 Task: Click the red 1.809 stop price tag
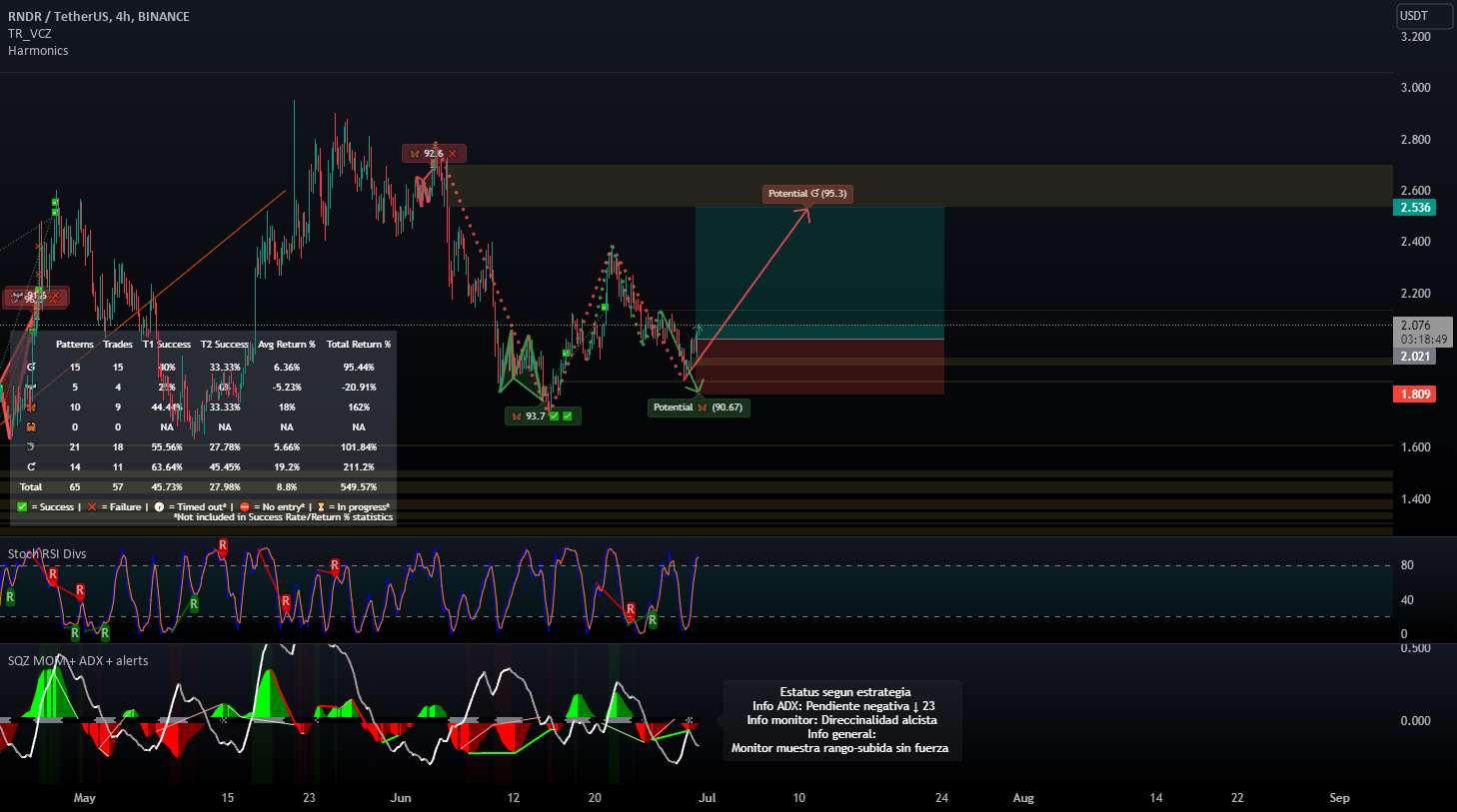[x=1415, y=395]
